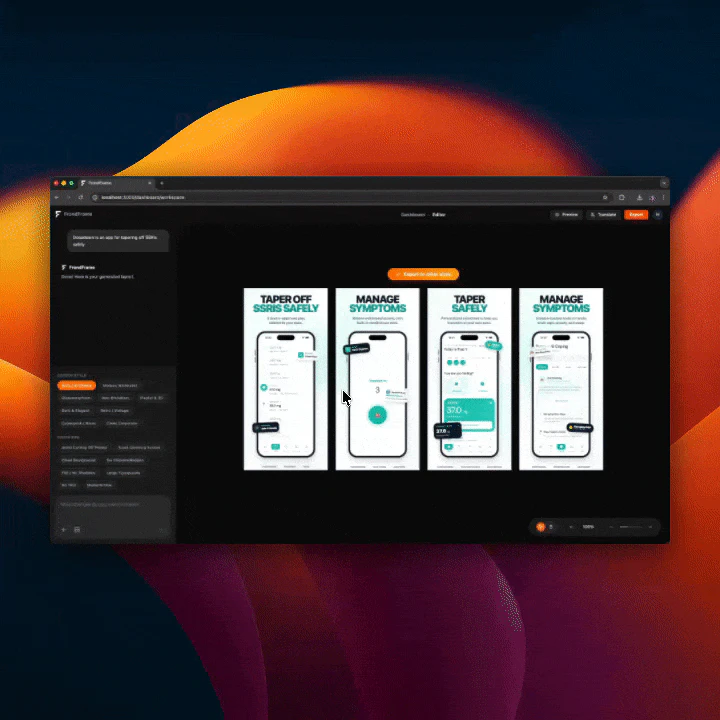Click the browser back arrow

pyautogui.click(x=57, y=197)
